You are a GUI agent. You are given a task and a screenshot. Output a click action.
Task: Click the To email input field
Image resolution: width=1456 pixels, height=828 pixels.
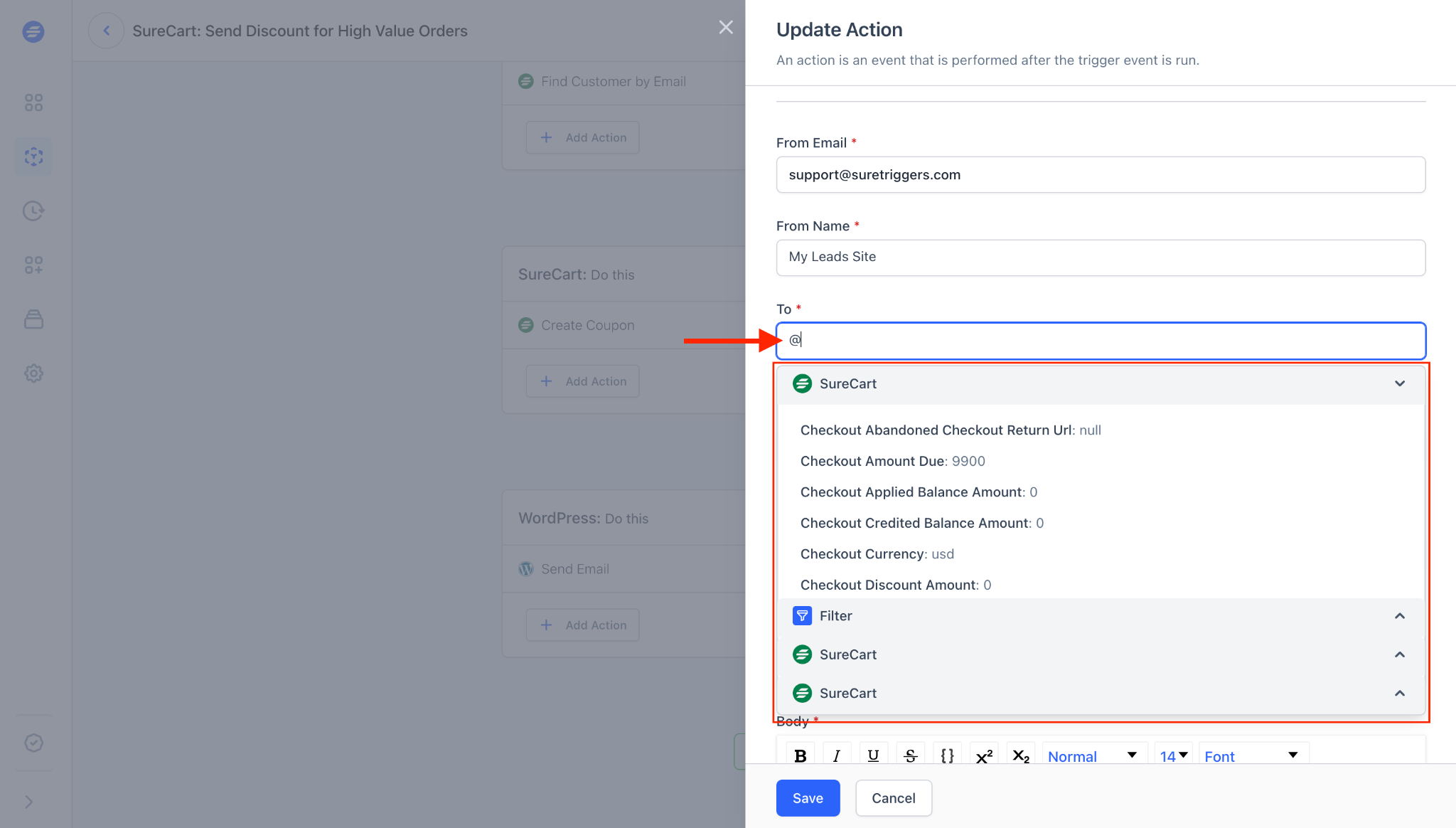click(1101, 339)
